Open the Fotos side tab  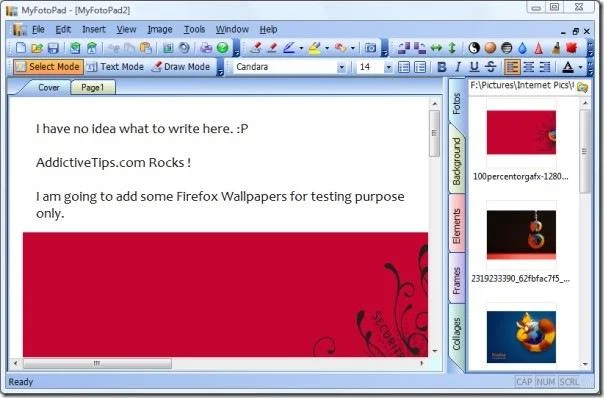(457, 103)
